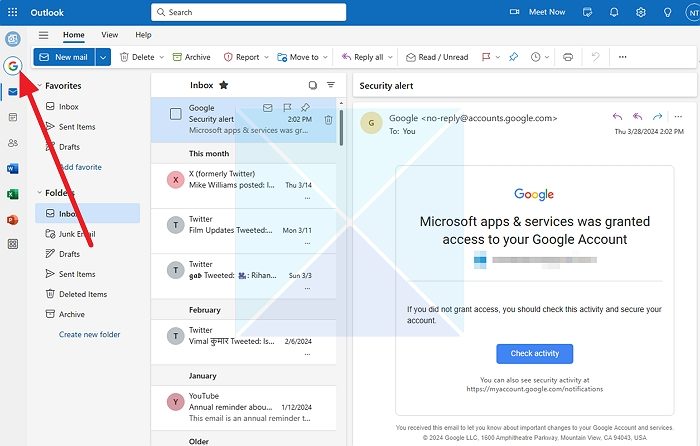The width and height of the screenshot is (700, 446).
Task: Open the Mail icon in left rail
Action: pyautogui.click(x=12, y=92)
